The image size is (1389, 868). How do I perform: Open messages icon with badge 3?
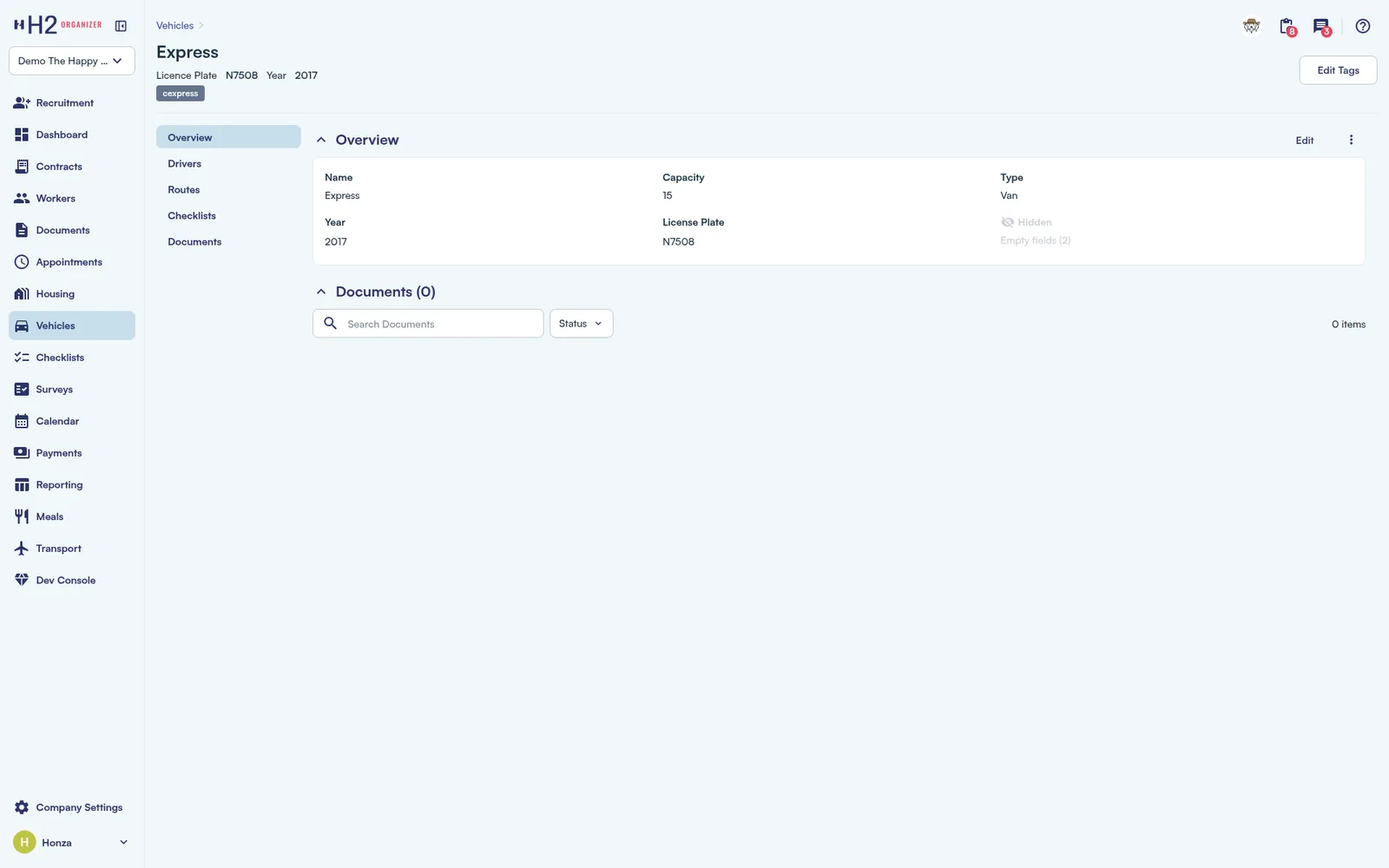click(x=1321, y=27)
